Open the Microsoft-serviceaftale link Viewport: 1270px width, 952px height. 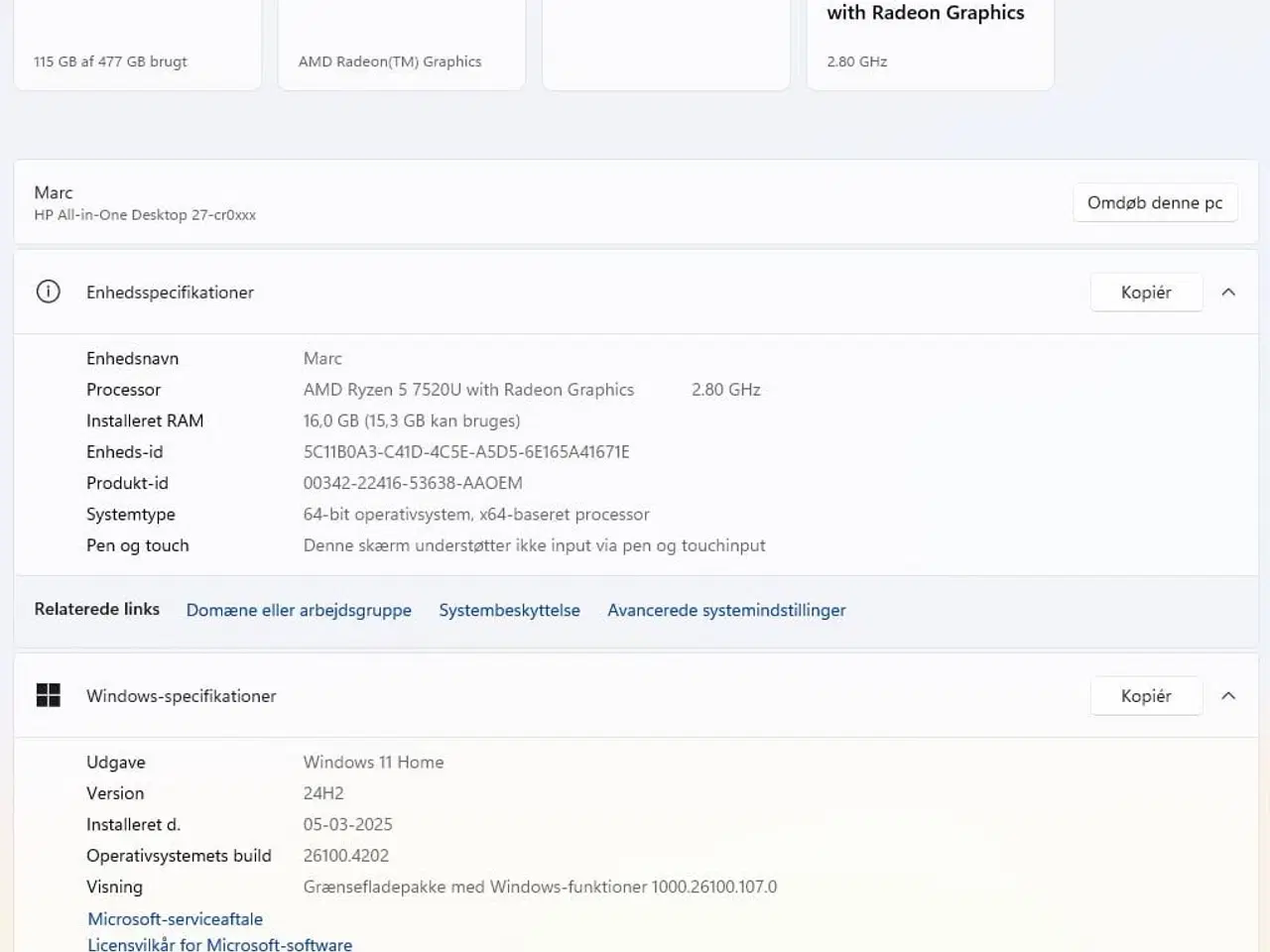(x=176, y=919)
